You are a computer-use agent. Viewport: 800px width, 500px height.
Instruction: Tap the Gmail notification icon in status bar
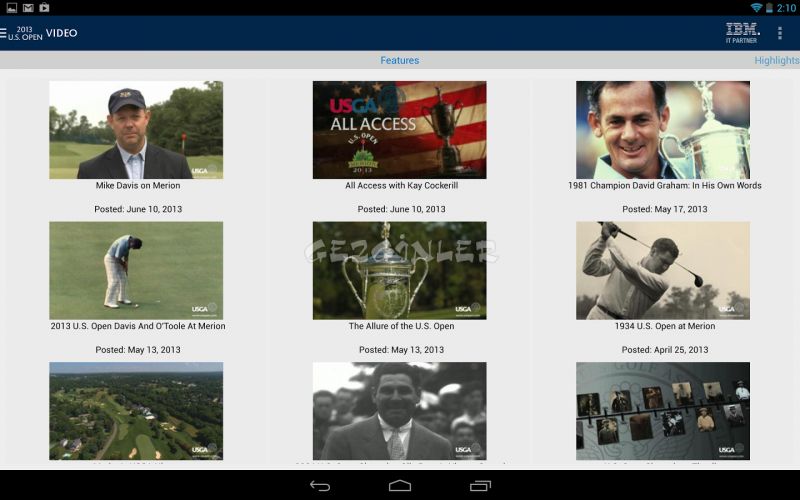click(27, 7)
